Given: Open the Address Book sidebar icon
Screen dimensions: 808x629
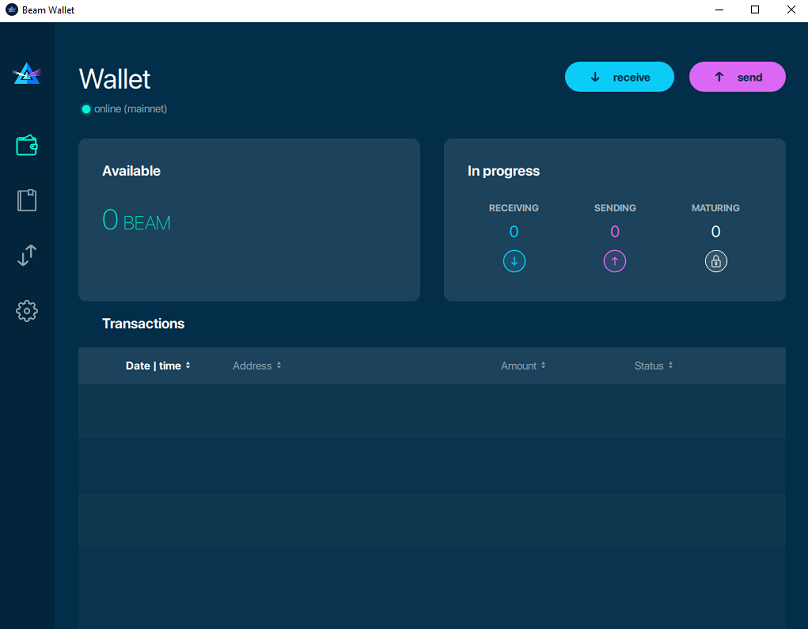Looking at the screenshot, I should click(x=27, y=200).
